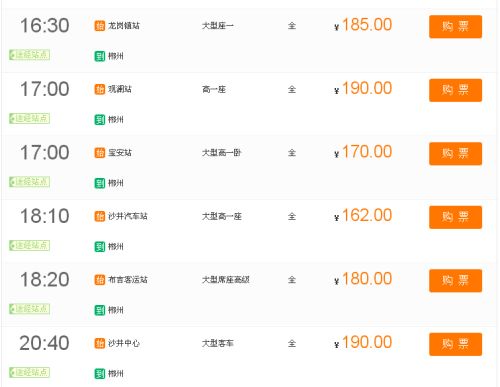This screenshot has height=387, width=500.
Task: Buy ticket for the 18:10 departure
Action: (x=455, y=217)
